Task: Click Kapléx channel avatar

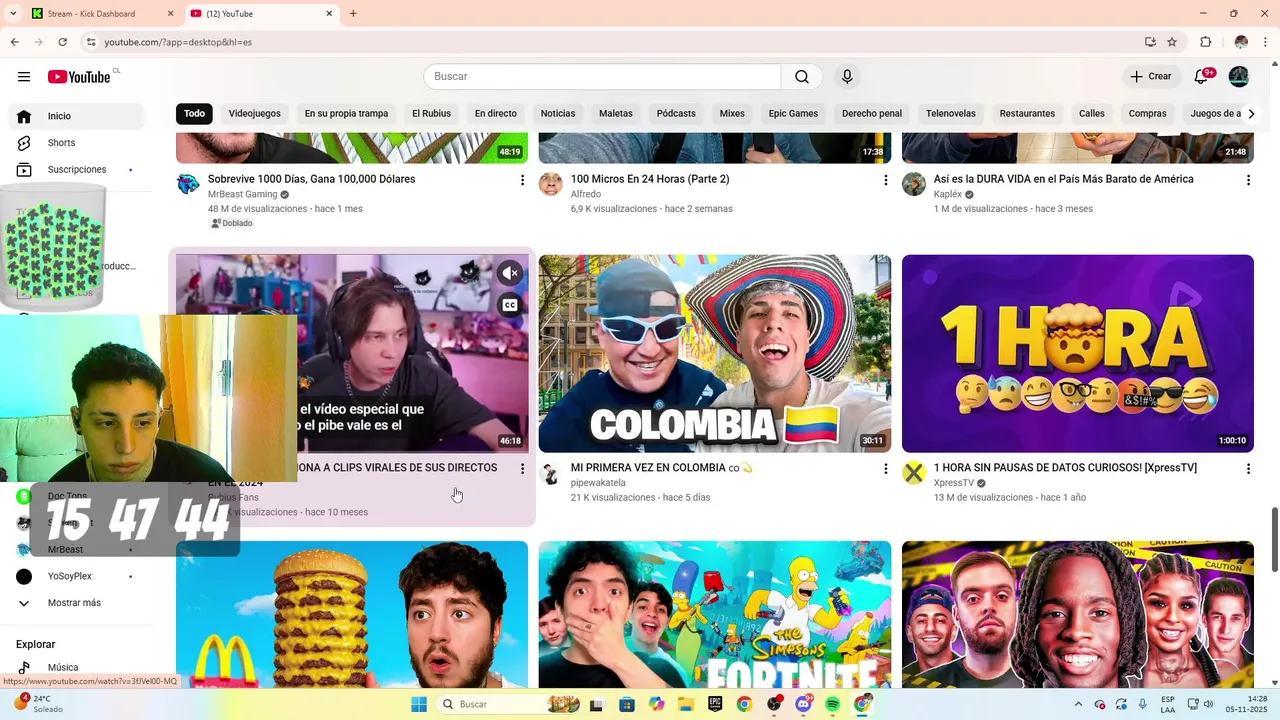Action: [x=914, y=184]
